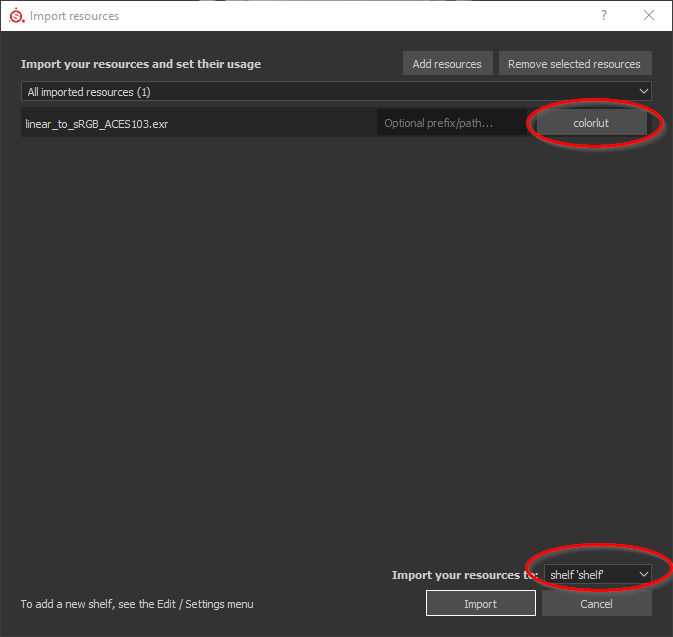673x637 pixels.
Task: Click the 'To add a new shelf' hint text
Action: point(137,604)
